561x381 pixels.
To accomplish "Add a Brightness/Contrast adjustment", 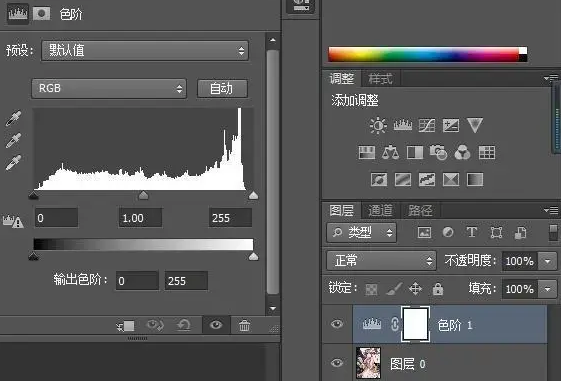I will 378,126.
